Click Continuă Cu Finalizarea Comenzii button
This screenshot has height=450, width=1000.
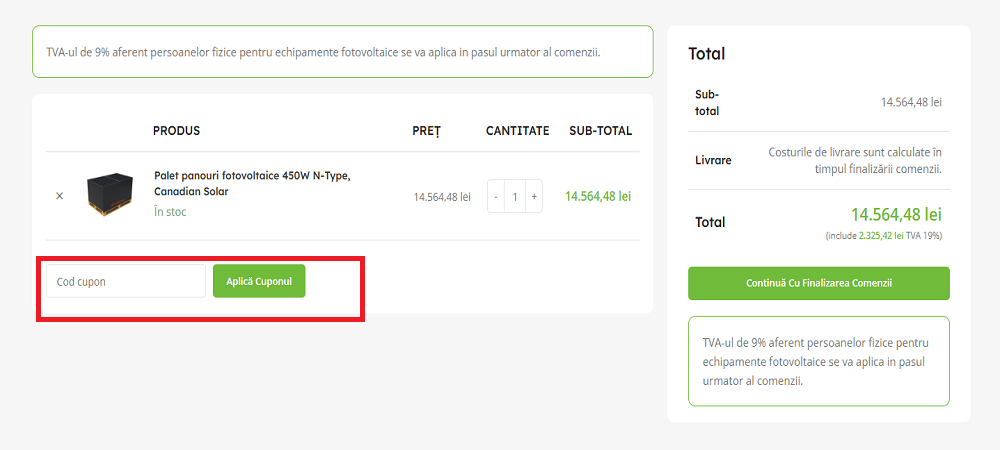818,283
